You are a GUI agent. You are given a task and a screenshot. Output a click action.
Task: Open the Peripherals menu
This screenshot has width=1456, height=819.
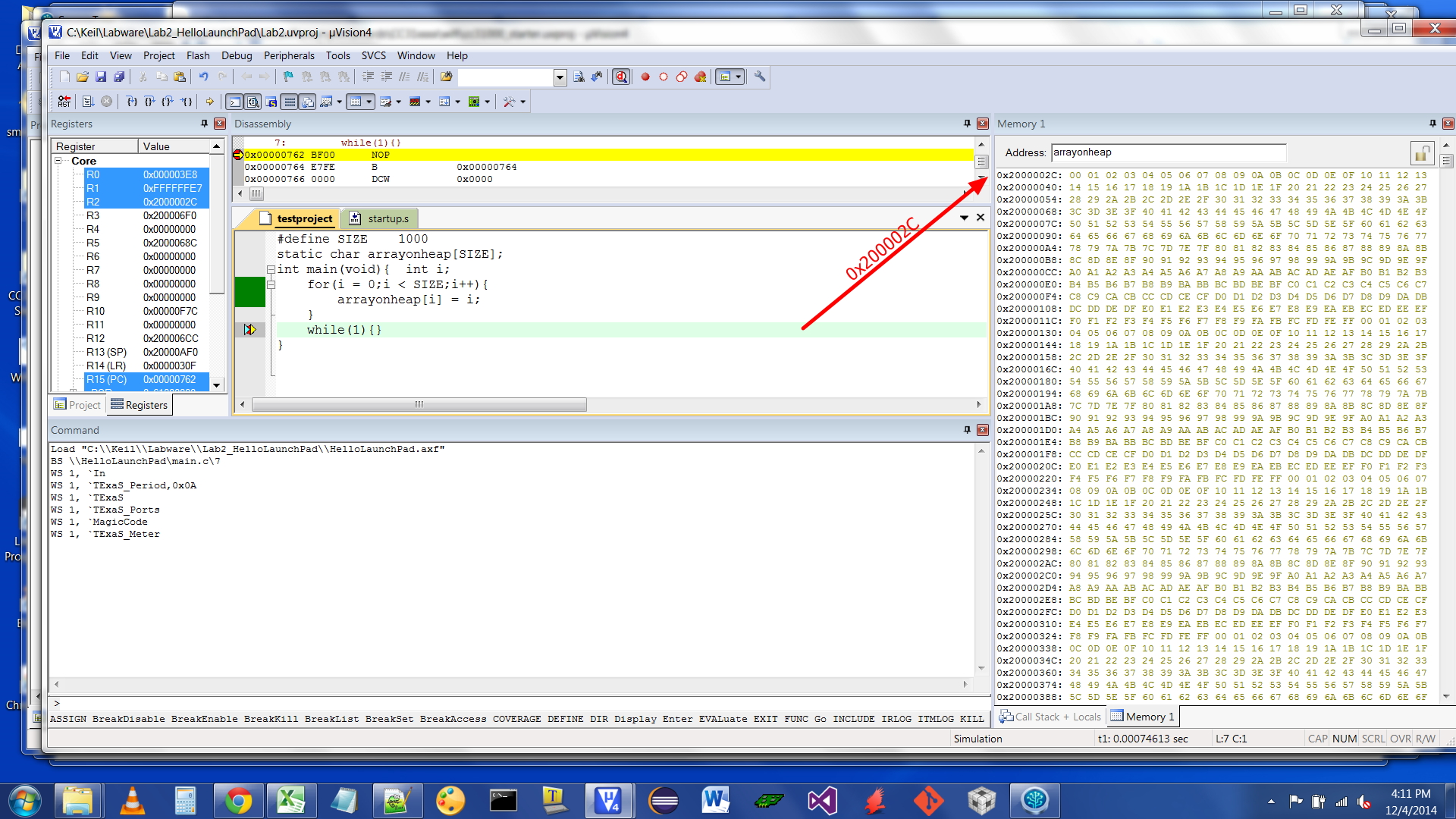coord(288,55)
